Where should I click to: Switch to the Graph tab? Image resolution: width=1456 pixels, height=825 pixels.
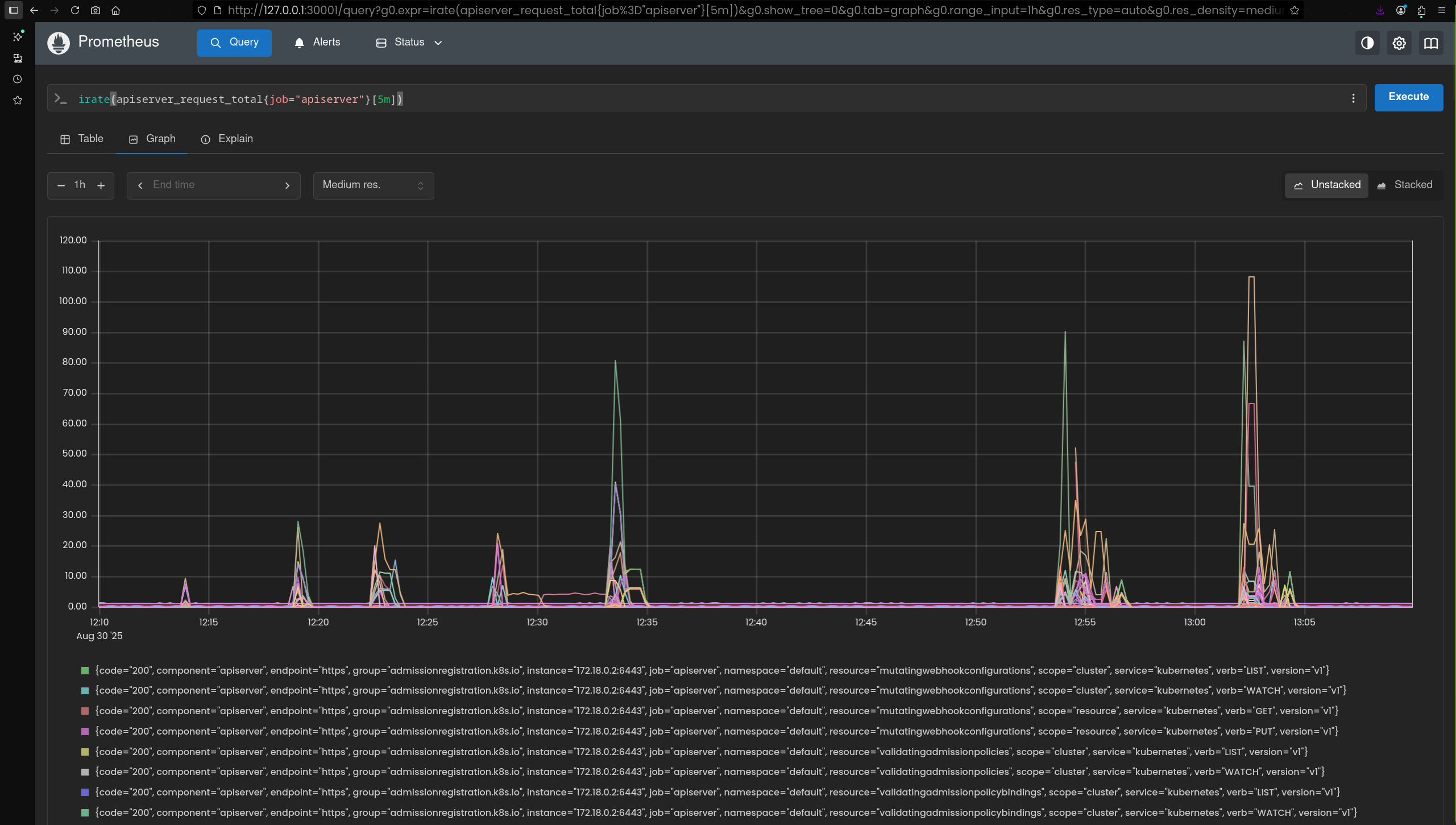point(152,139)
